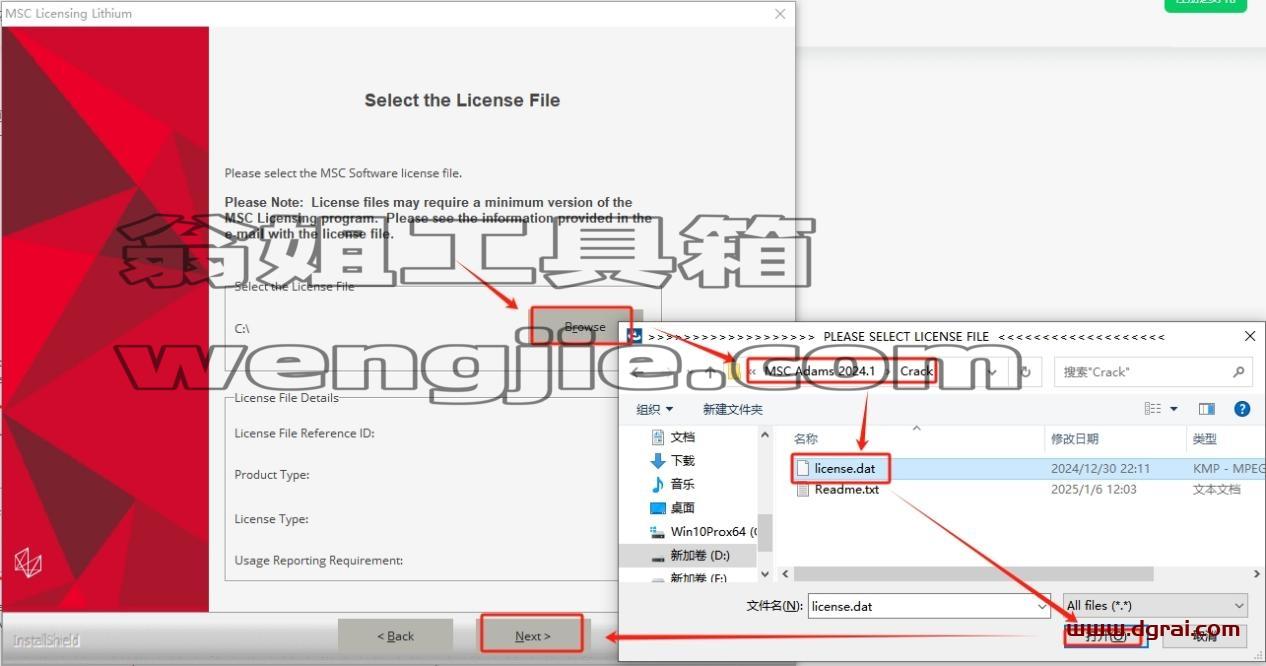Click the < Back button
Screen dimensions: 1266x666
click(x=395, y=636)
